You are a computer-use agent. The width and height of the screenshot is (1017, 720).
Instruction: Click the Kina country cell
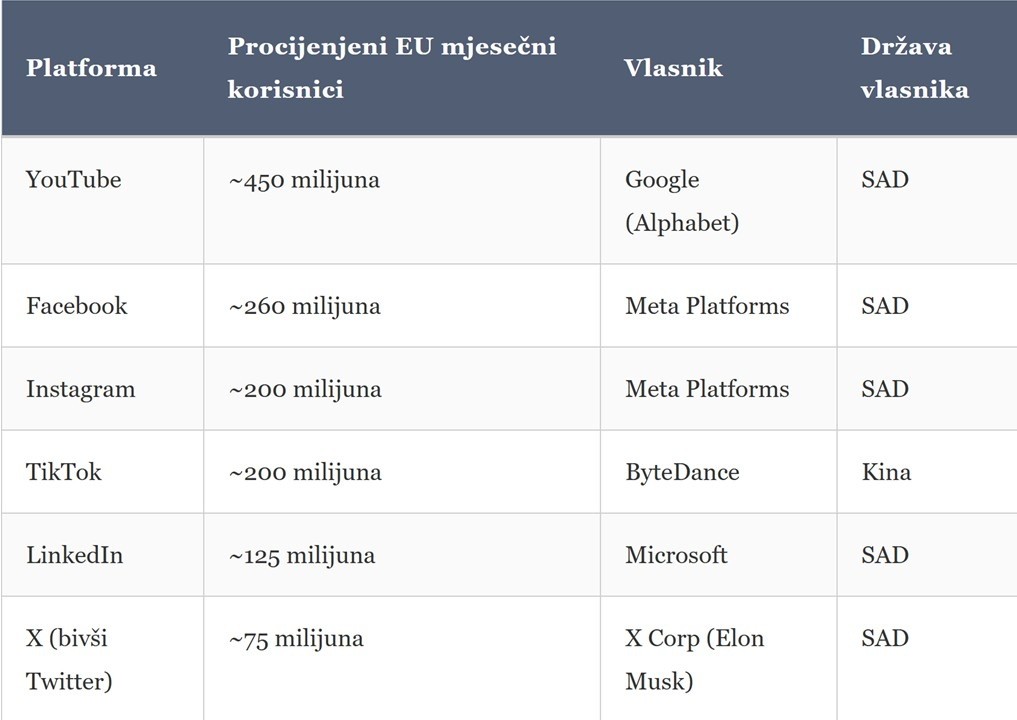click(x=886, y=472)
